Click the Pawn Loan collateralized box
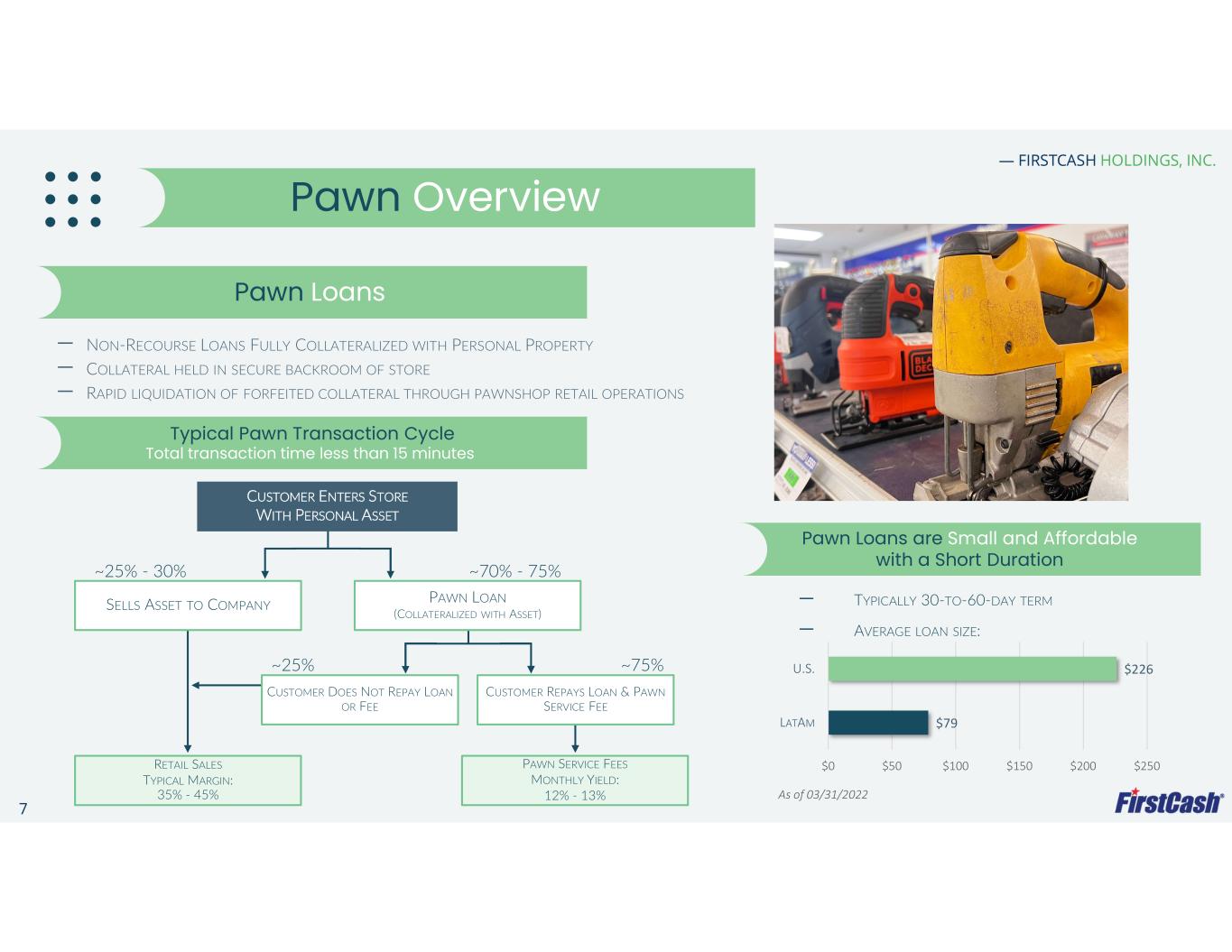Viewport: 1232px width, 952px height. pyautogui.click(x=467, y=605)
